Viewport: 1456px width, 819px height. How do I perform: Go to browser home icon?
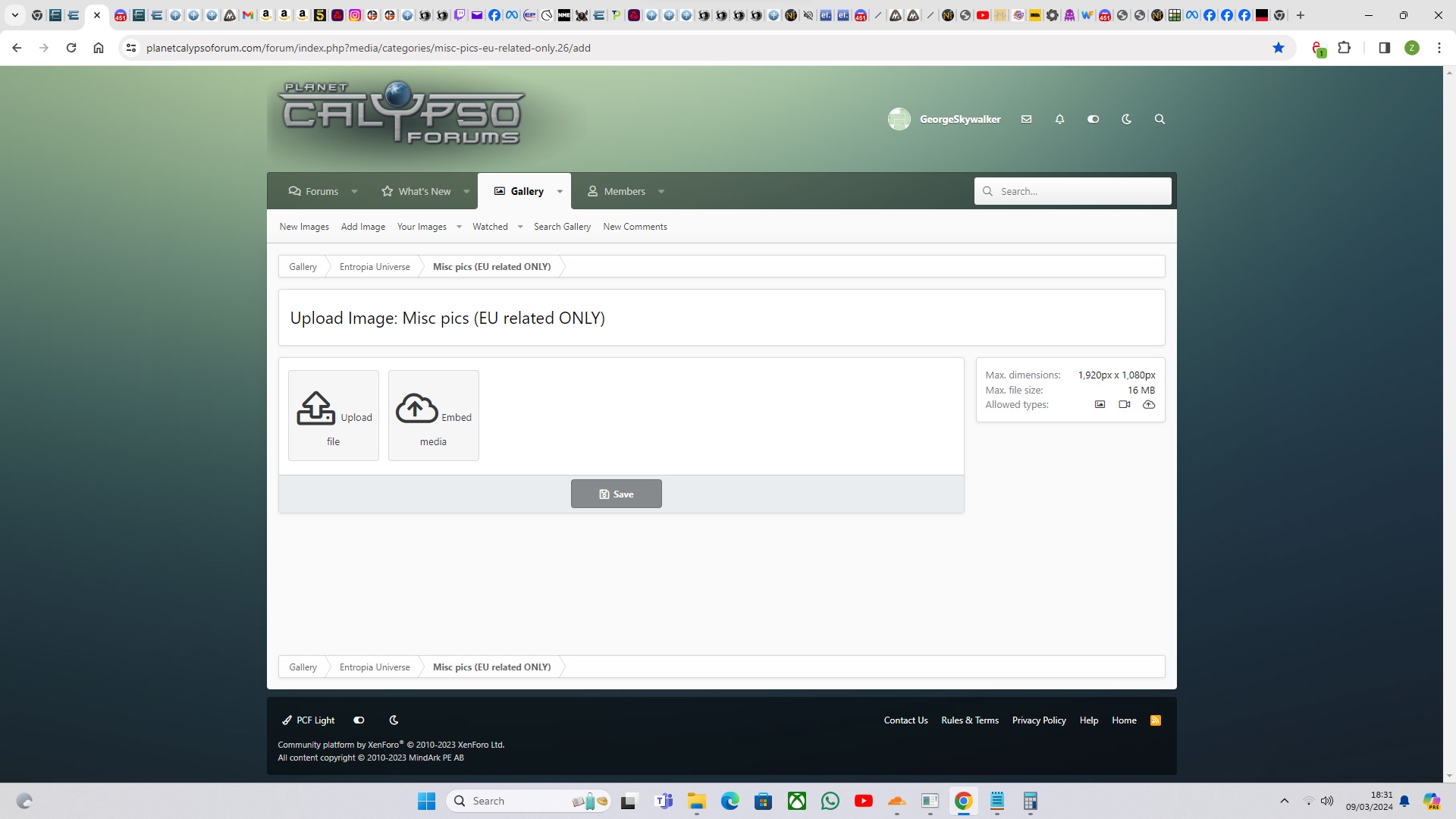click(x=99, y=48)
